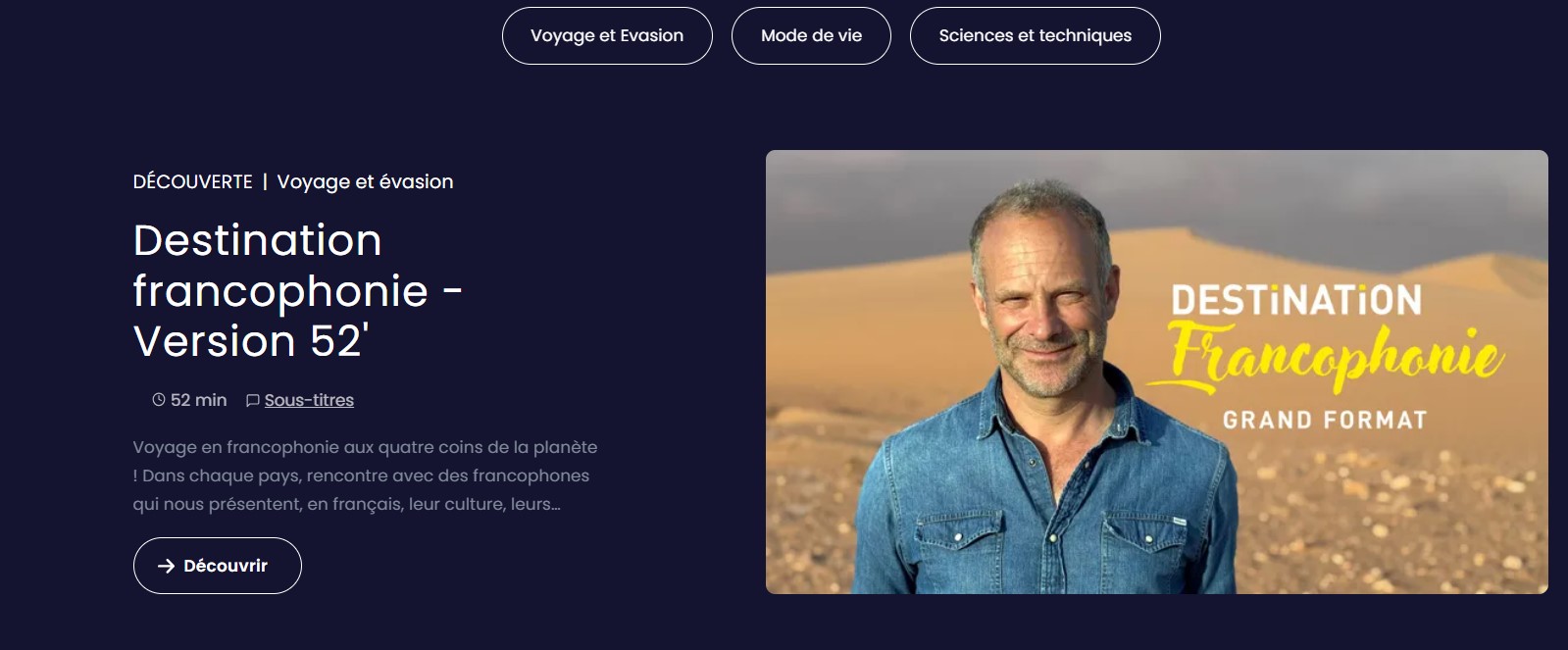Switch to Sciences et techniques category
Image resolution: width=1568 pixels, height=650 pixels.
click(x=1035, y=36)
